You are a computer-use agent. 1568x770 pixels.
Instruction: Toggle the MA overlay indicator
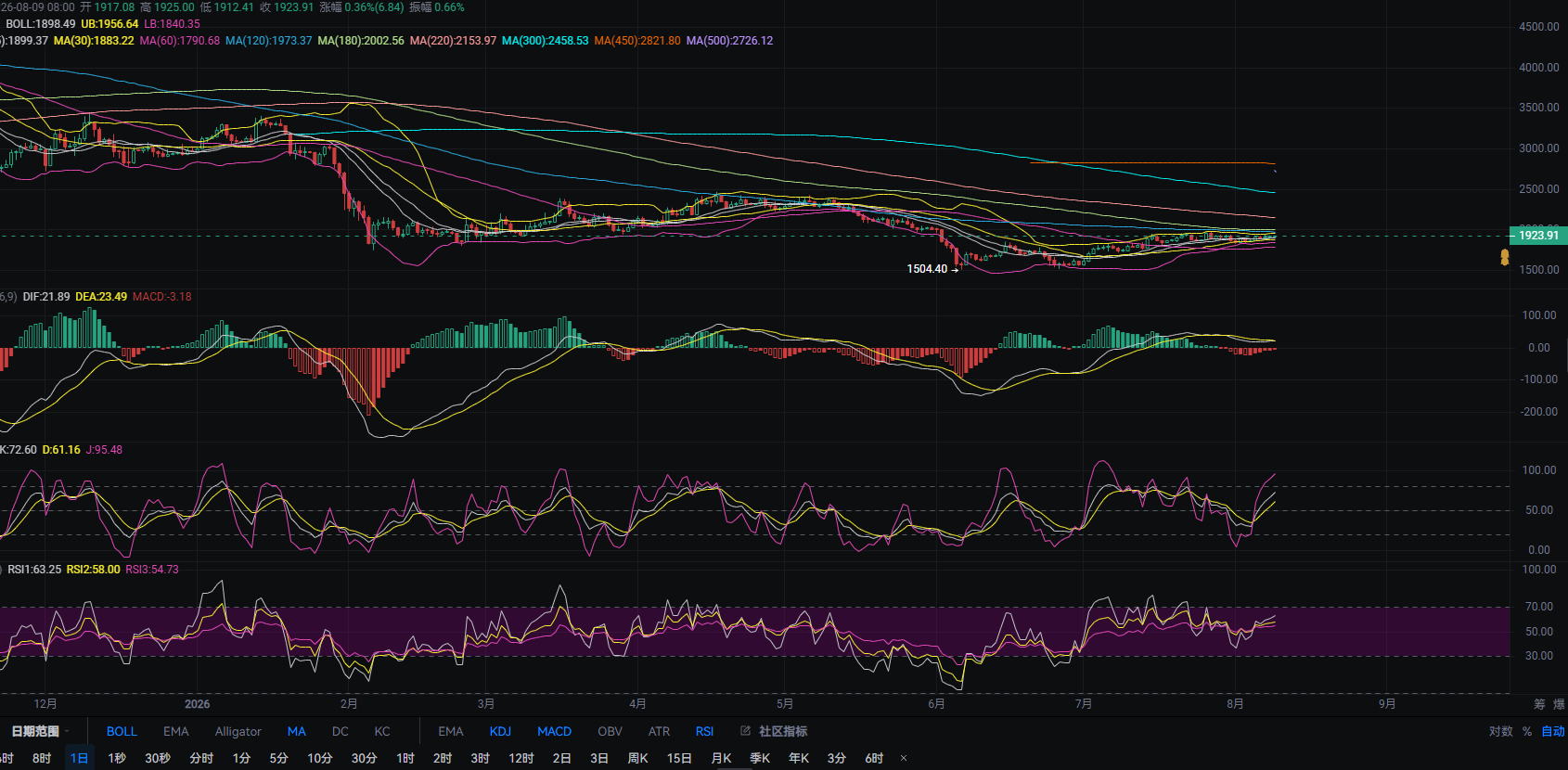point(296,731)
